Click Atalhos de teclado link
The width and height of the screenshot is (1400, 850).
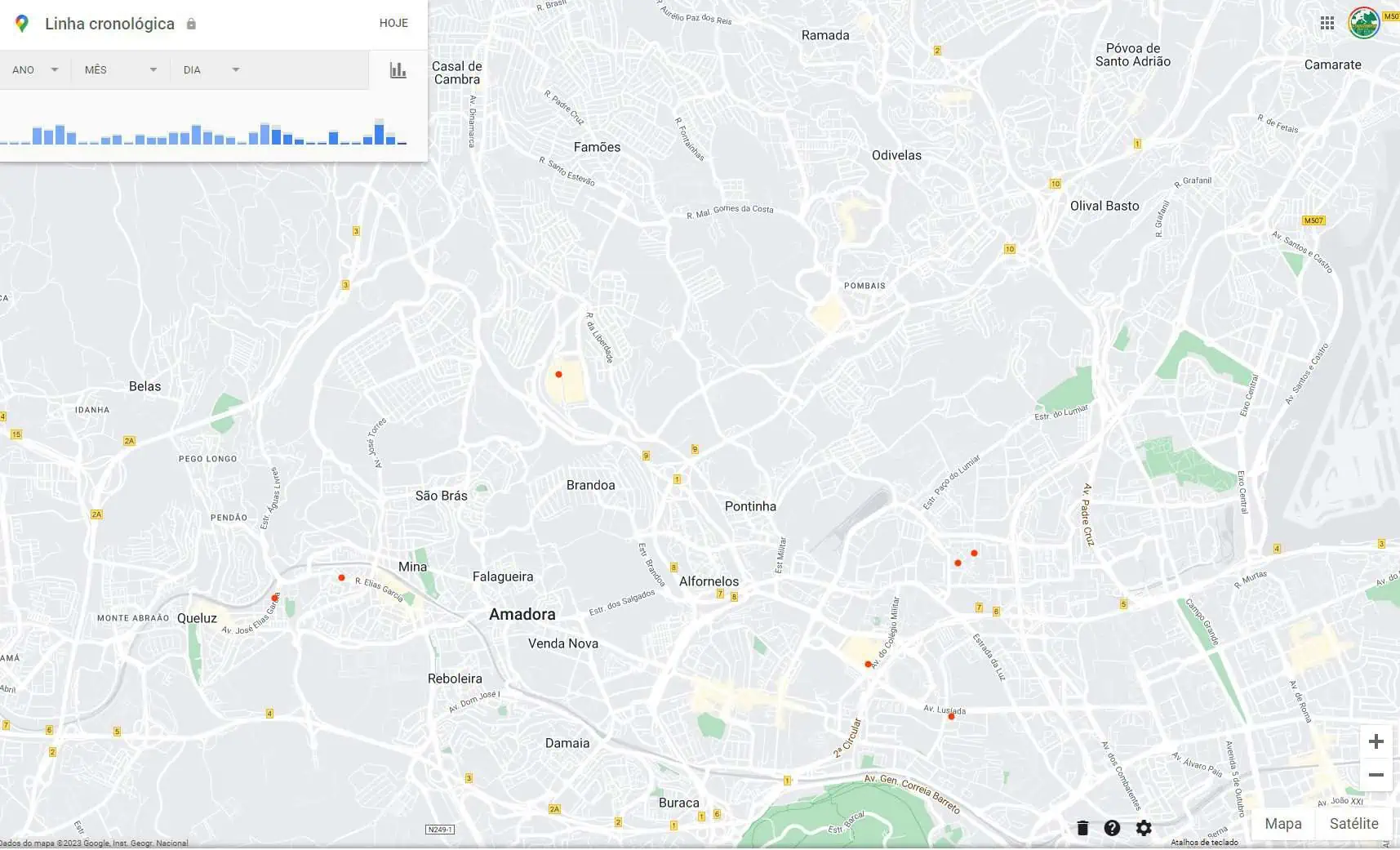[1204, 843]
